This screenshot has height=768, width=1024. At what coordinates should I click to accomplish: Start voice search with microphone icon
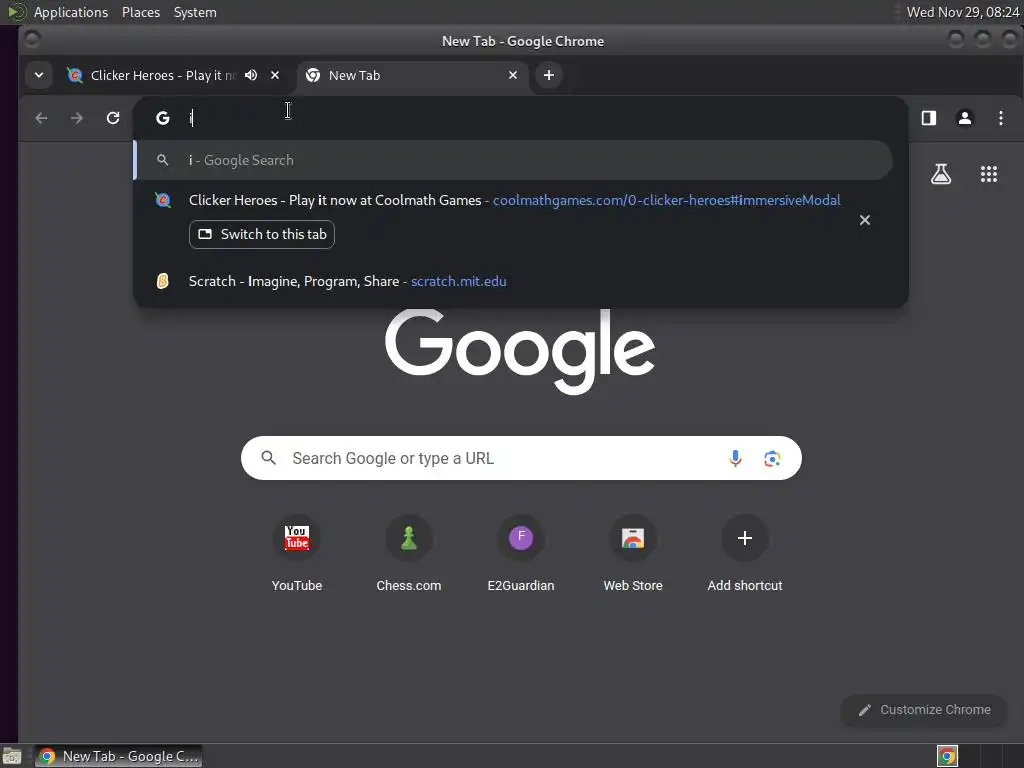[735, 458]
